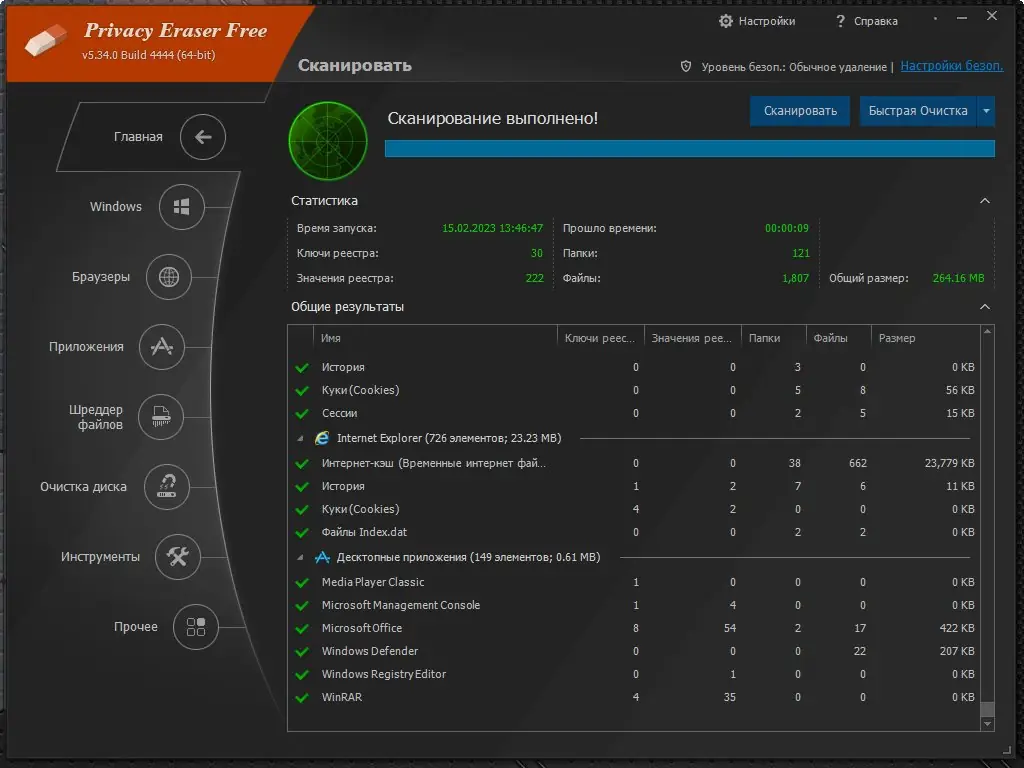Click the 264.16 MB total size value
The image size is (1024, 768).
click(x=958, y=278)
